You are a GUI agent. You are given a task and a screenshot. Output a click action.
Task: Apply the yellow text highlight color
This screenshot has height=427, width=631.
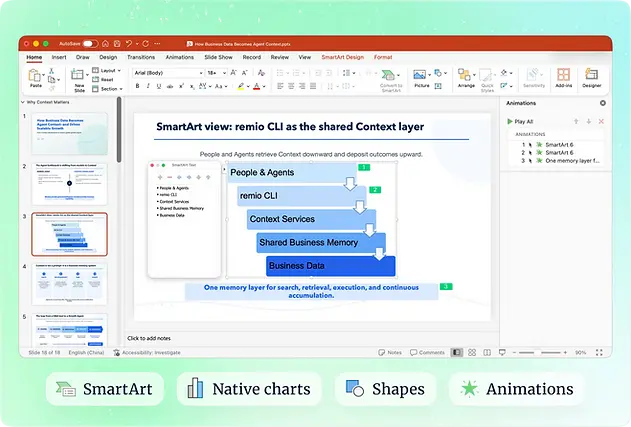pyautogui.click(x=241, y=86)
